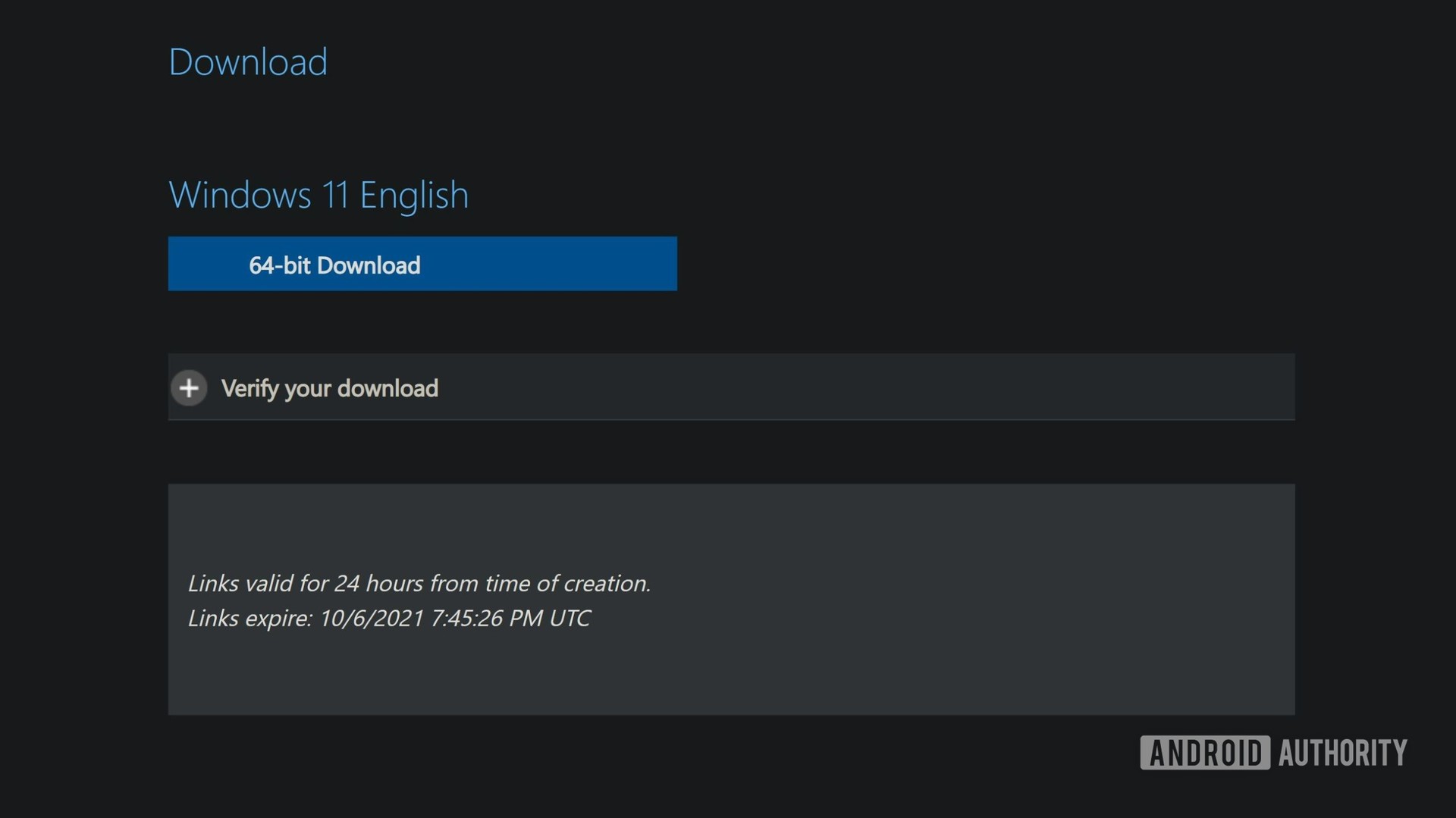Viewport: 1456px width, 818px height.
Task: Click the Windows 11 English heading
Action: (x=318, y=195)
